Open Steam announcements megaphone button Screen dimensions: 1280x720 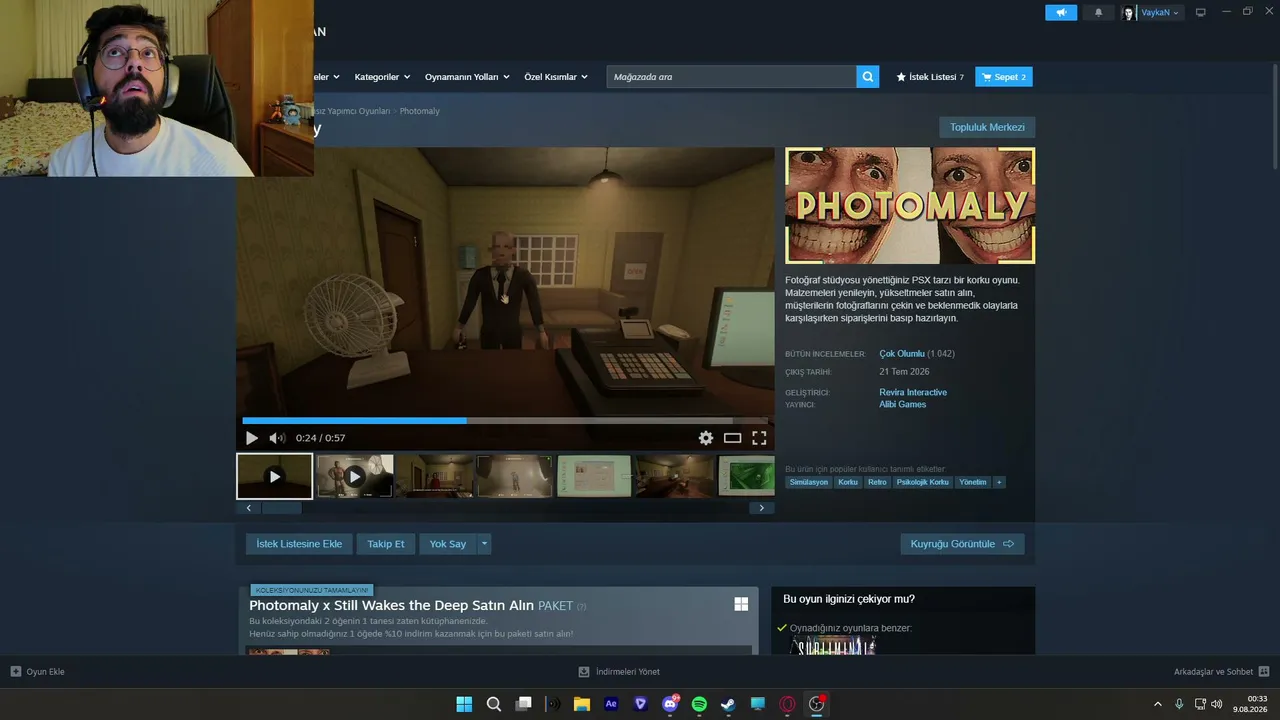point(1061,13)
